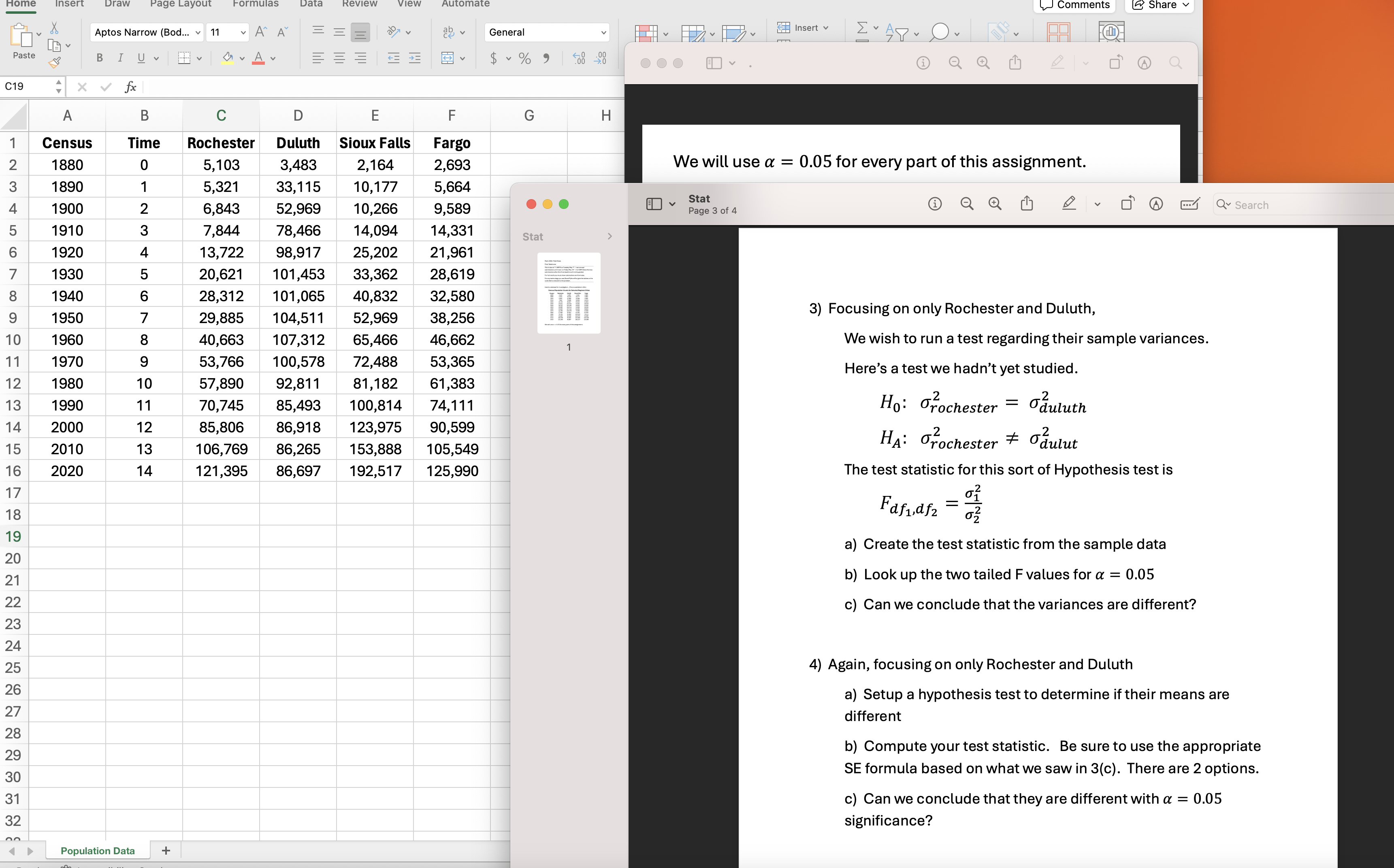Click the Comments button
Viewport: 1394px width, 868px height.
coord(1074,4)
